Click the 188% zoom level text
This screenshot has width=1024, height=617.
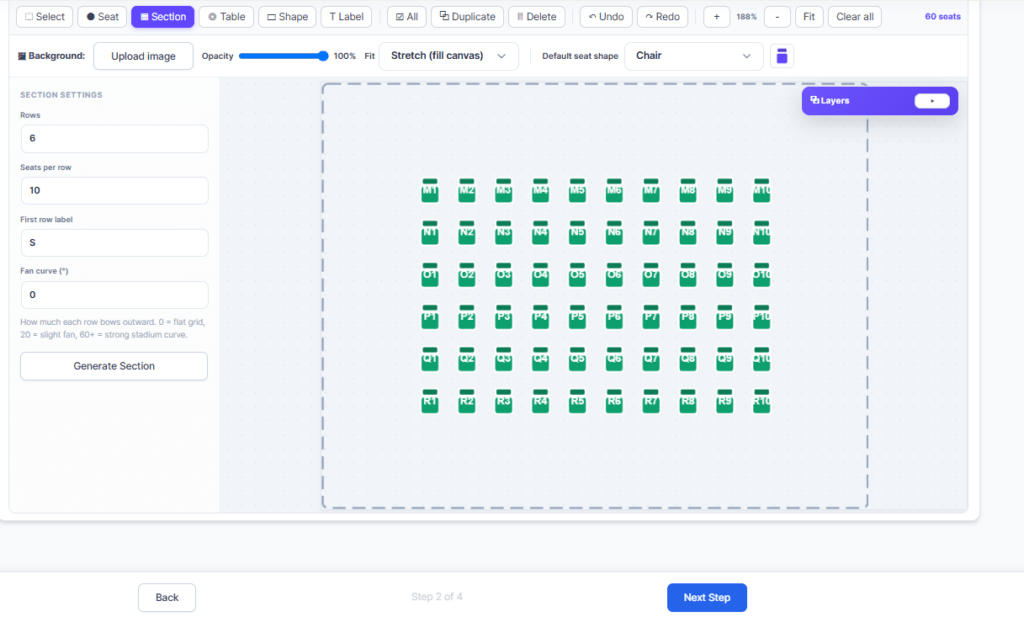746,17
